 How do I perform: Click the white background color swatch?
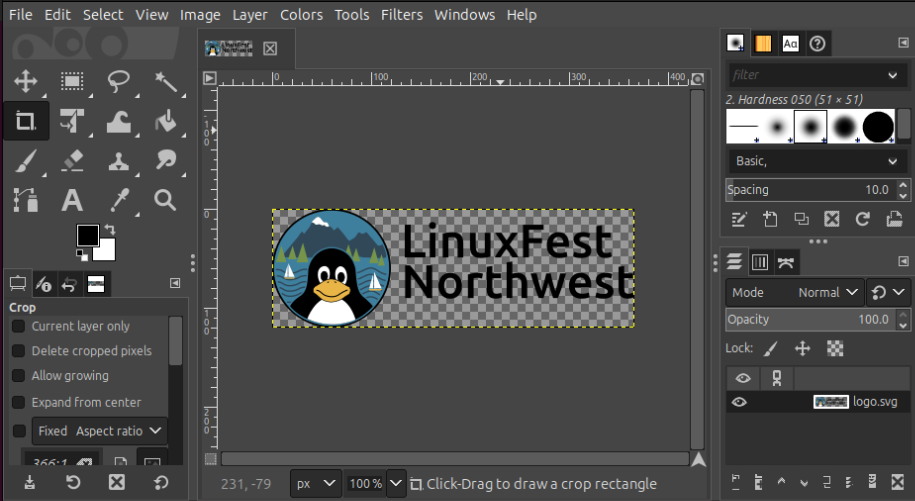[x=106, y=251]
